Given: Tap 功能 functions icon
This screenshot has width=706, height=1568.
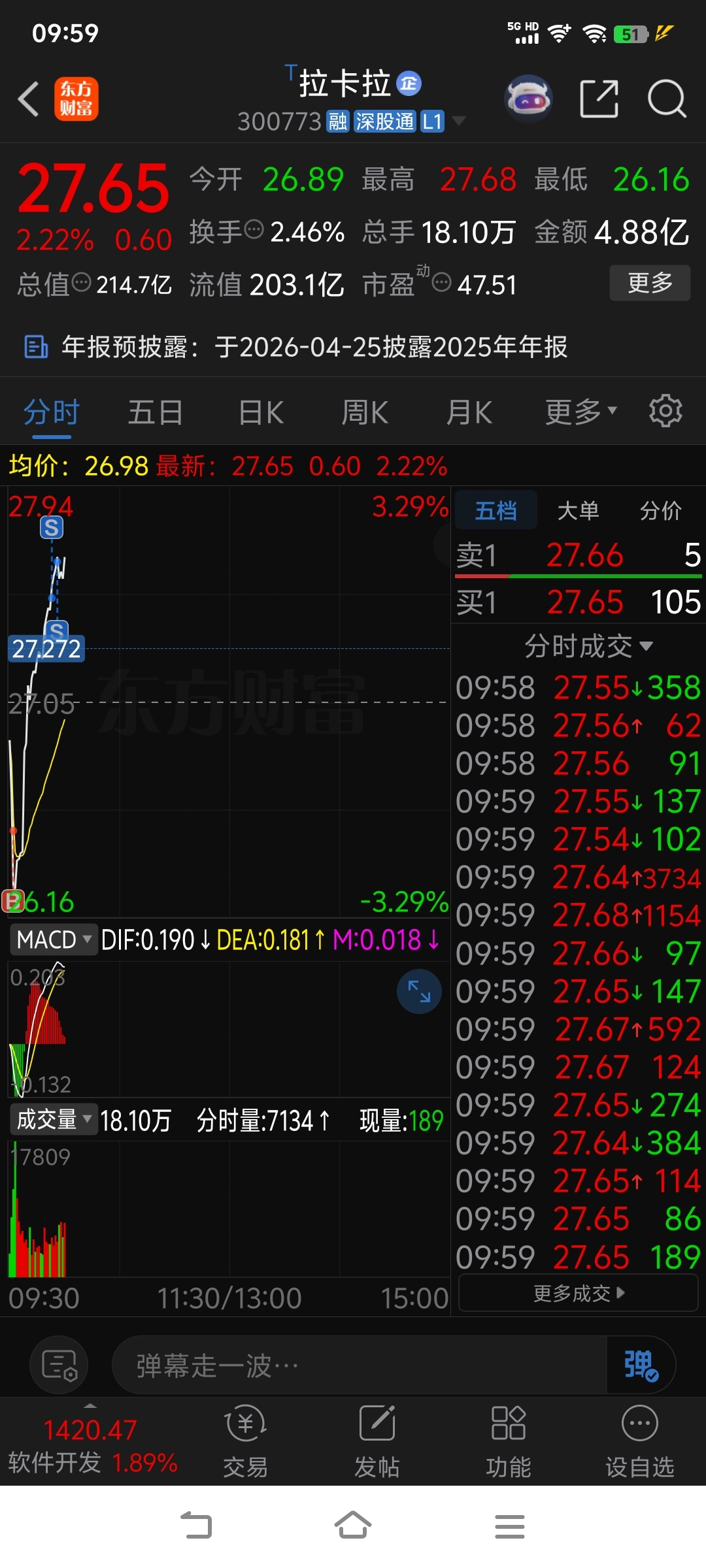Looking at the screenshot, I should 509,1441.
